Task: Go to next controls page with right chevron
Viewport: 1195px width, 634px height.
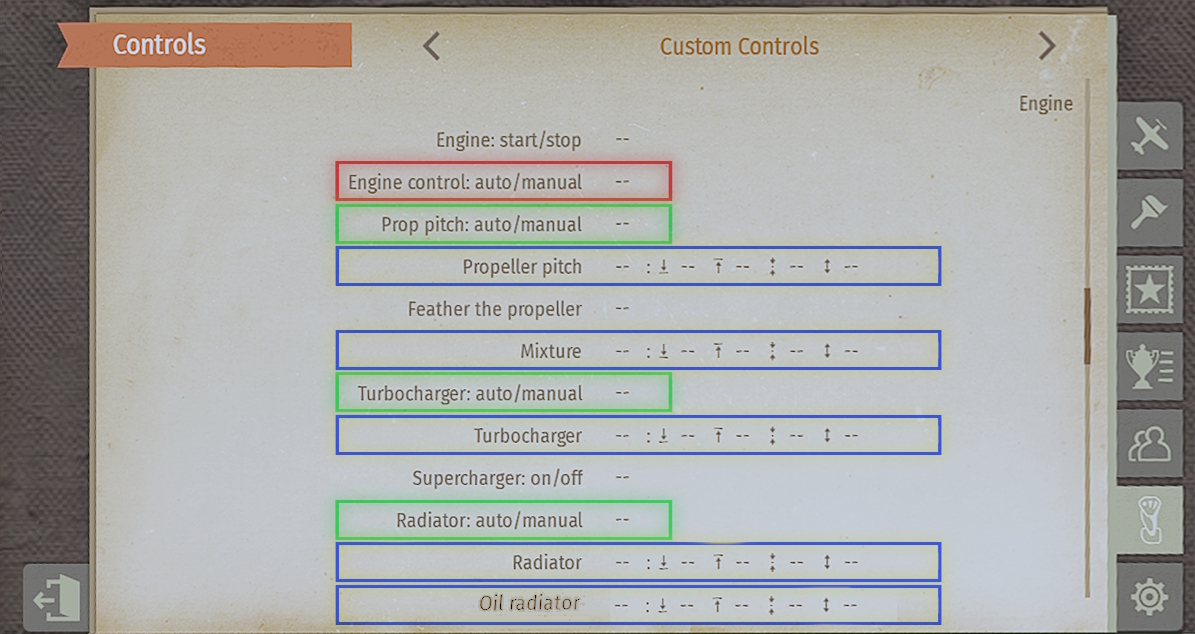Action: point(1046,46)
